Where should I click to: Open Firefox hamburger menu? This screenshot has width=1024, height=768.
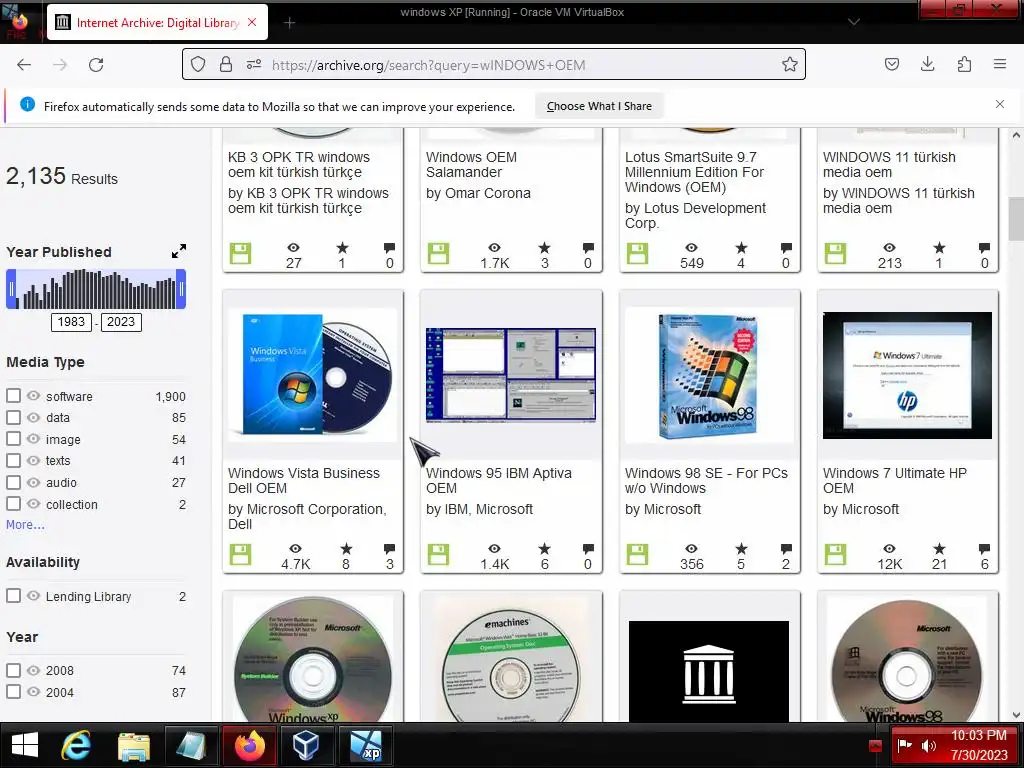click(x=1000, y=64)
